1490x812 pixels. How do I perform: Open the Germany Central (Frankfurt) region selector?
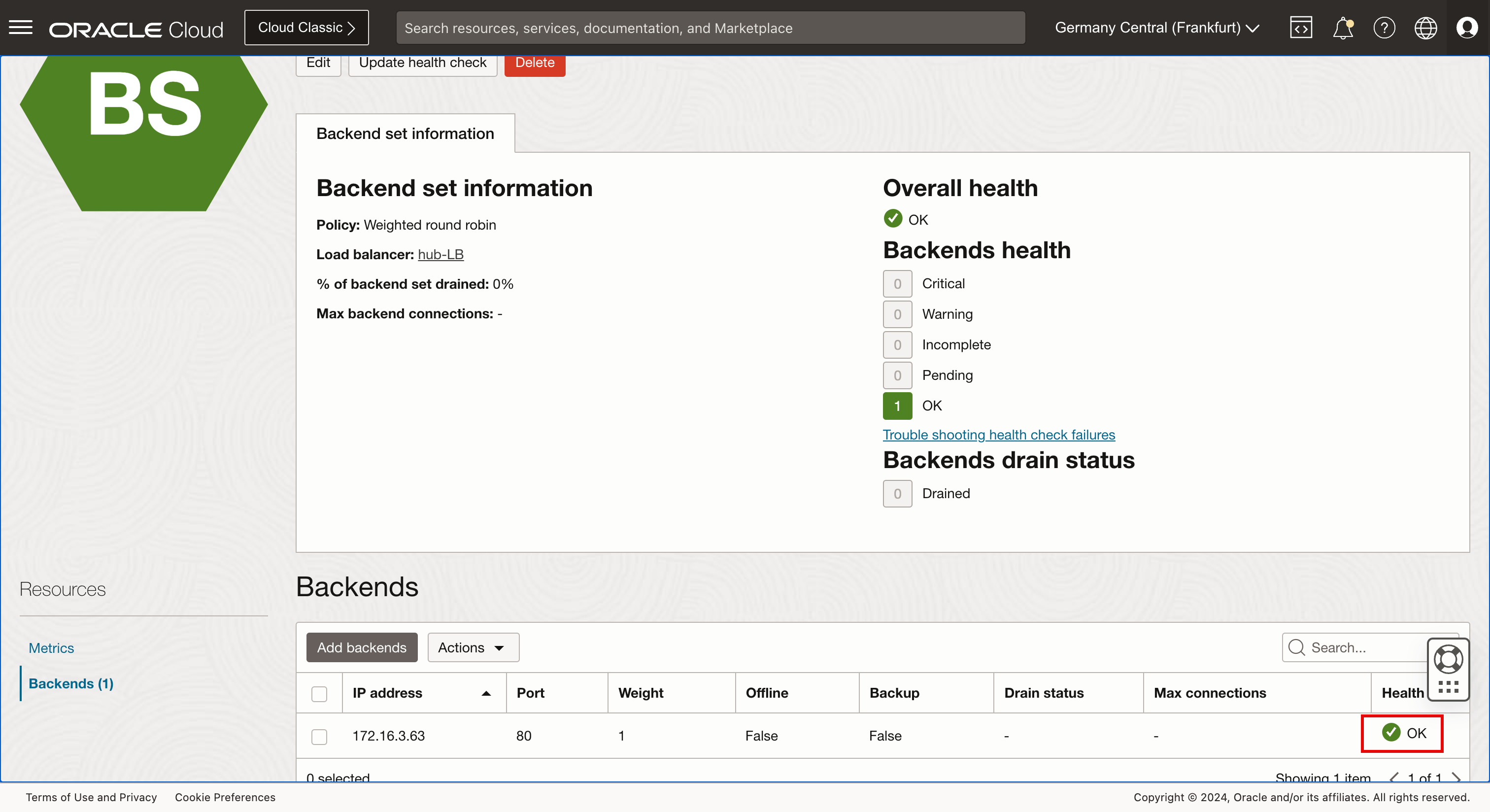point(1157,28)
